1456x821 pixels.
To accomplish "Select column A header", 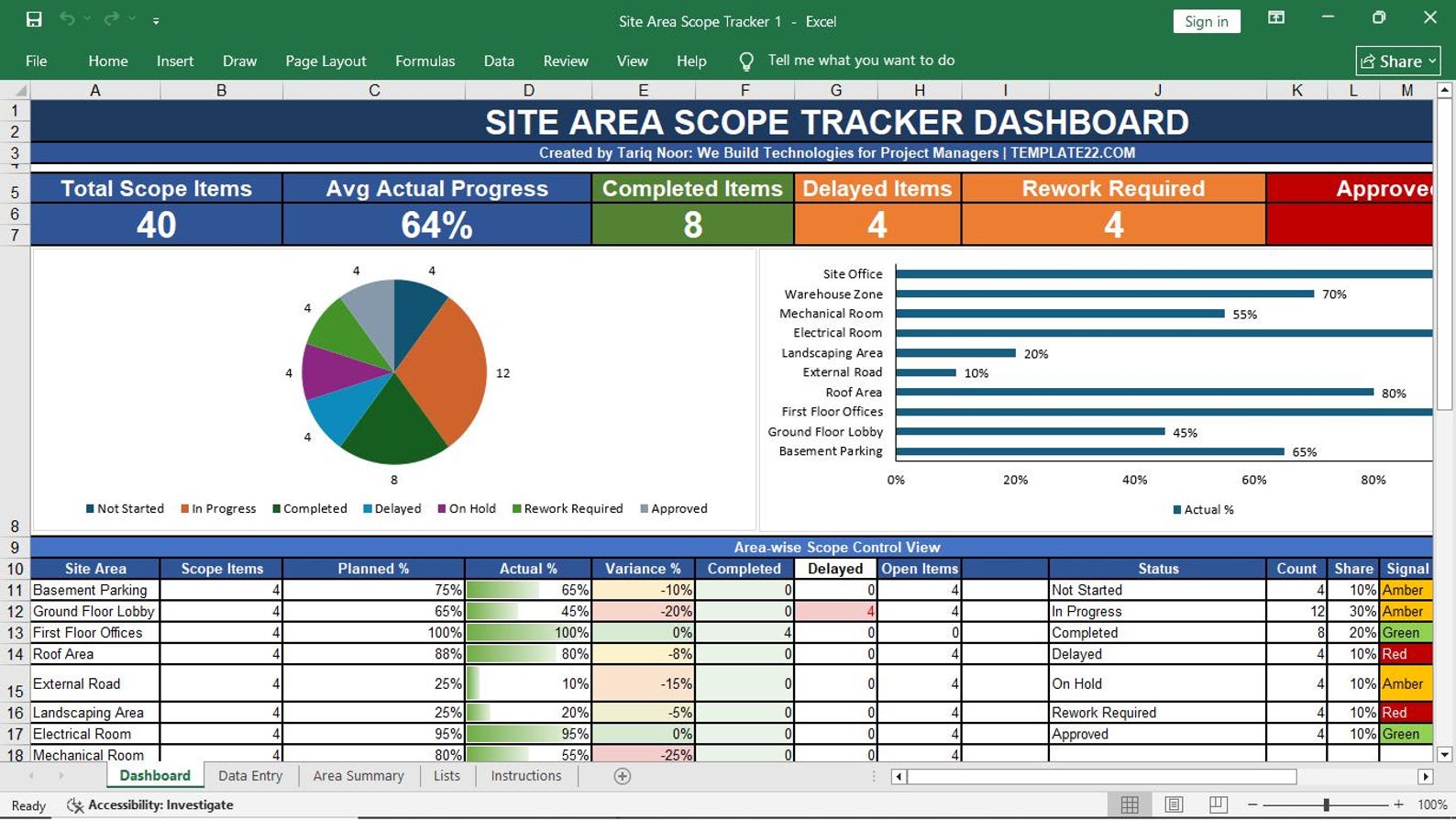I will pos(95,91).
